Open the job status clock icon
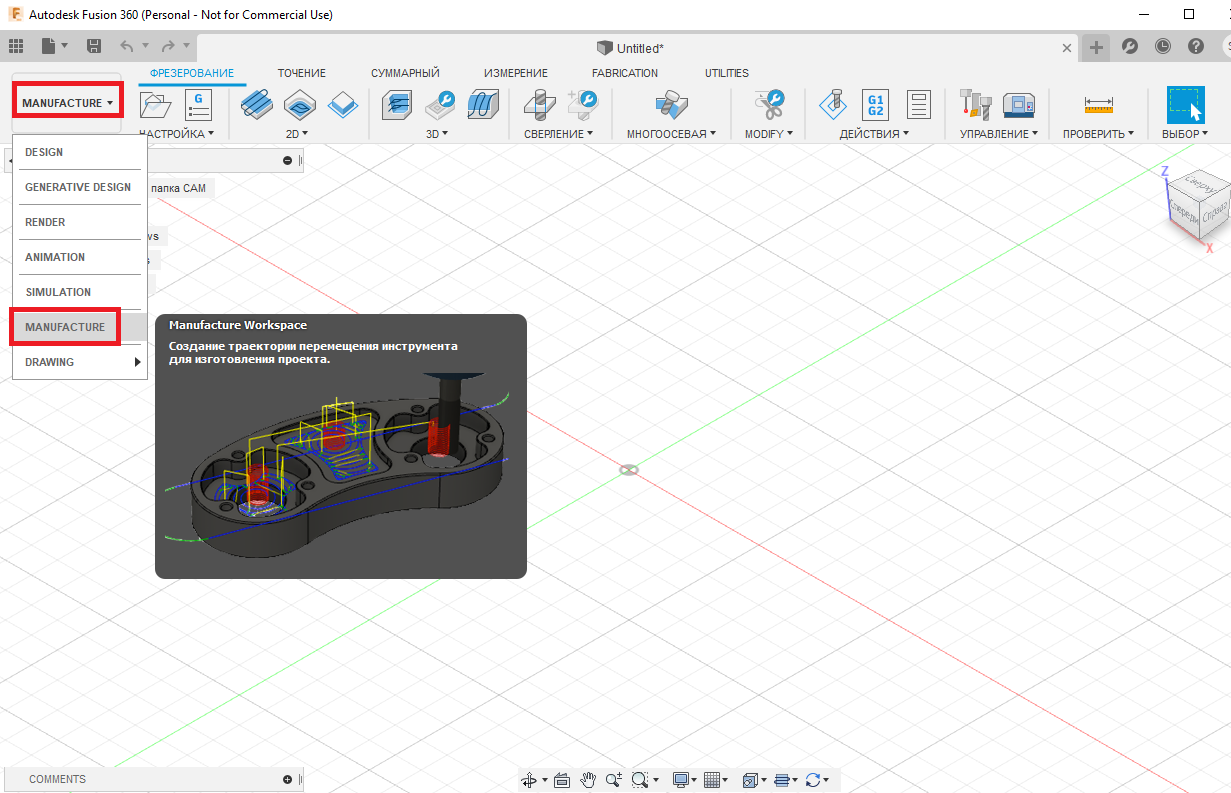The width and height of the screenshot is (1231, 793). (x=1162, y=46)
